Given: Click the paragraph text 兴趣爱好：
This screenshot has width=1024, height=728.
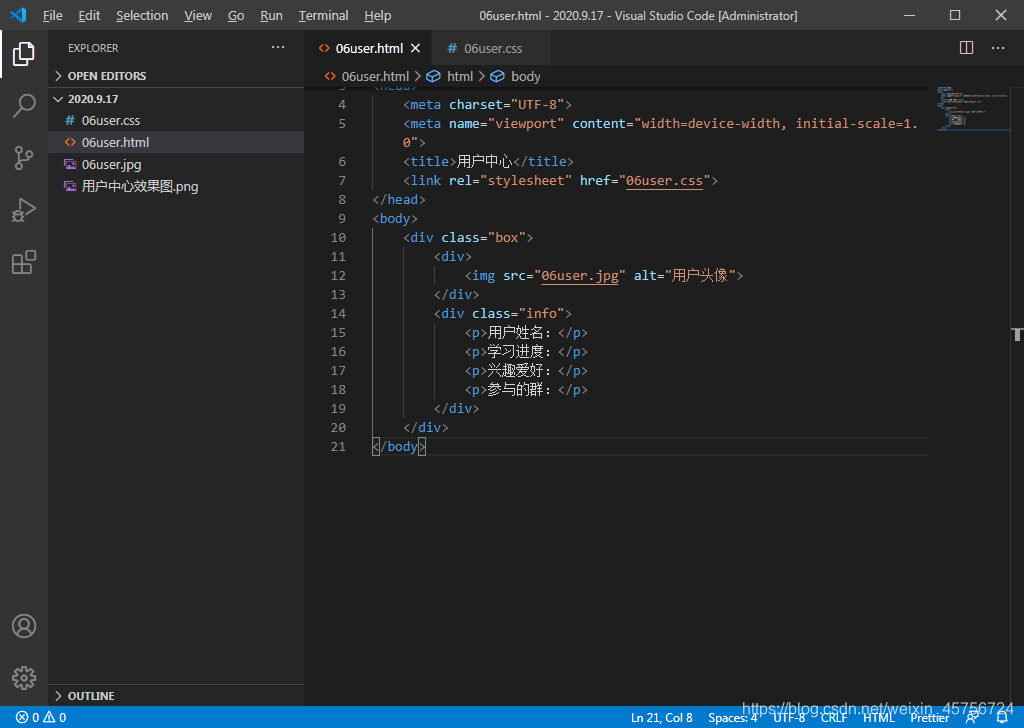Looking at the screenshot, I should (520, 370).
